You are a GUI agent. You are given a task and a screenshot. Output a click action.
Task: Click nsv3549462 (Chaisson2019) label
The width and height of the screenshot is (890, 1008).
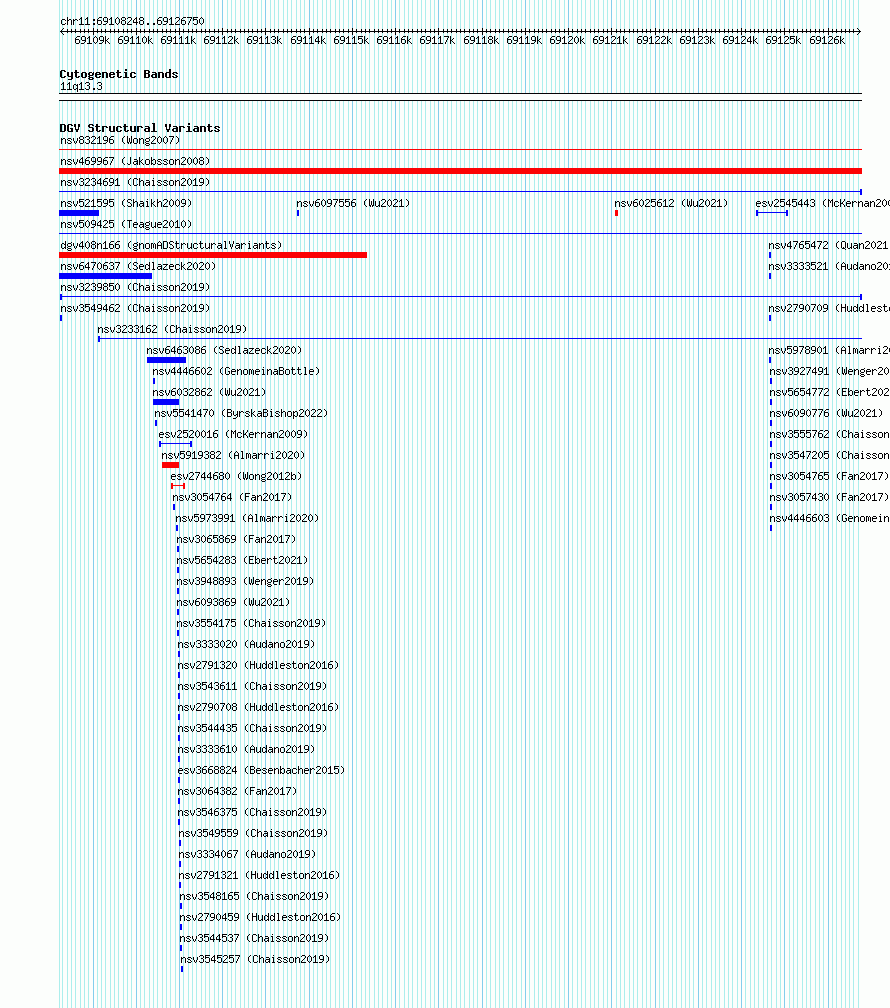pyautogui.click(x=135, y=309)
